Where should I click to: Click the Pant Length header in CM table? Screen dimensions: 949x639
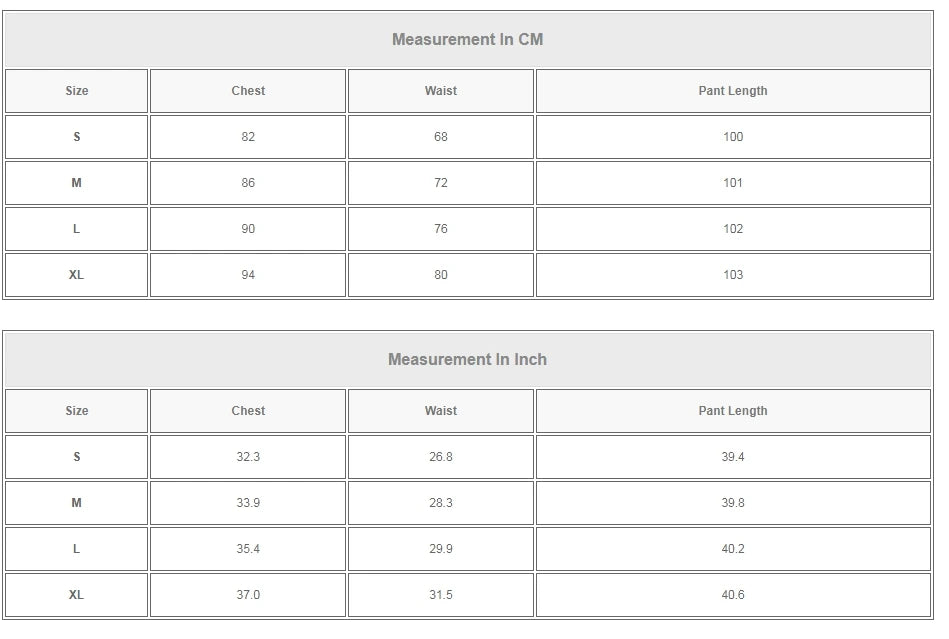pos(732,91)
